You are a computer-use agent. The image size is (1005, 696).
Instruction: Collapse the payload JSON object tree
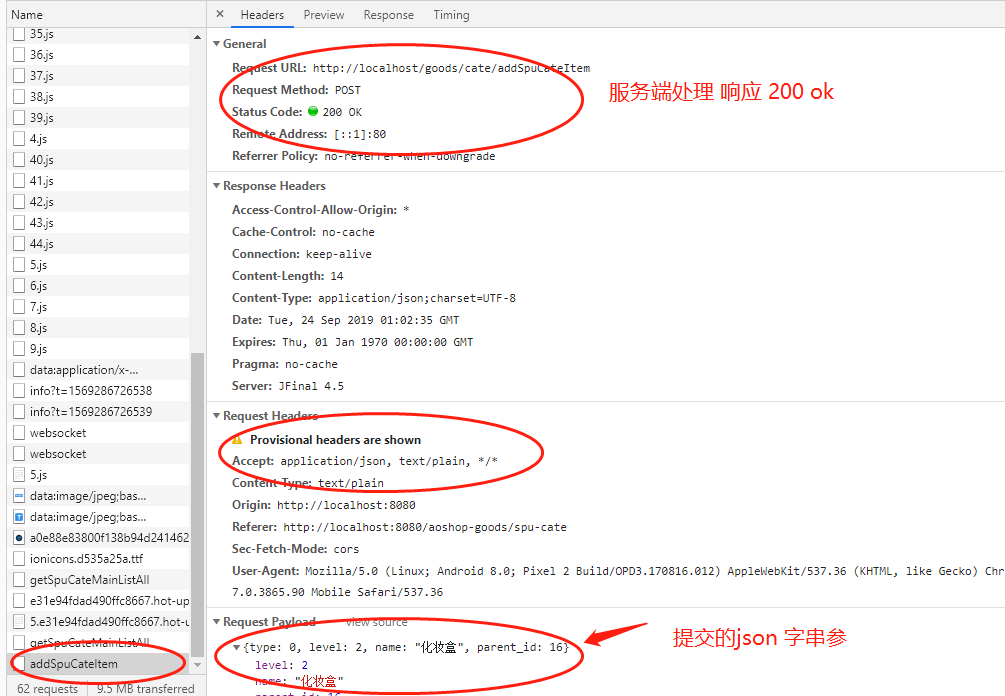pyautogui.click(x=237, y=647)
